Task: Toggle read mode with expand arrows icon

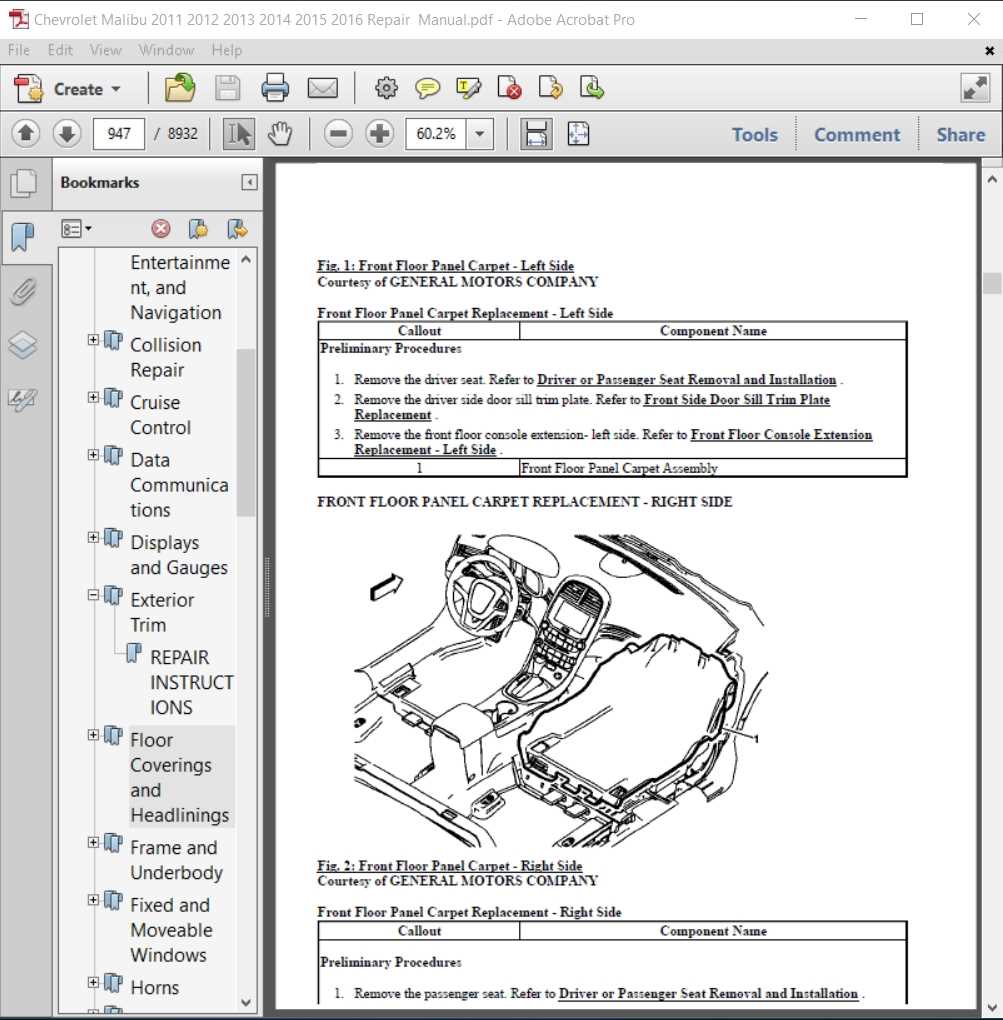Action: (x=975, y=88)
